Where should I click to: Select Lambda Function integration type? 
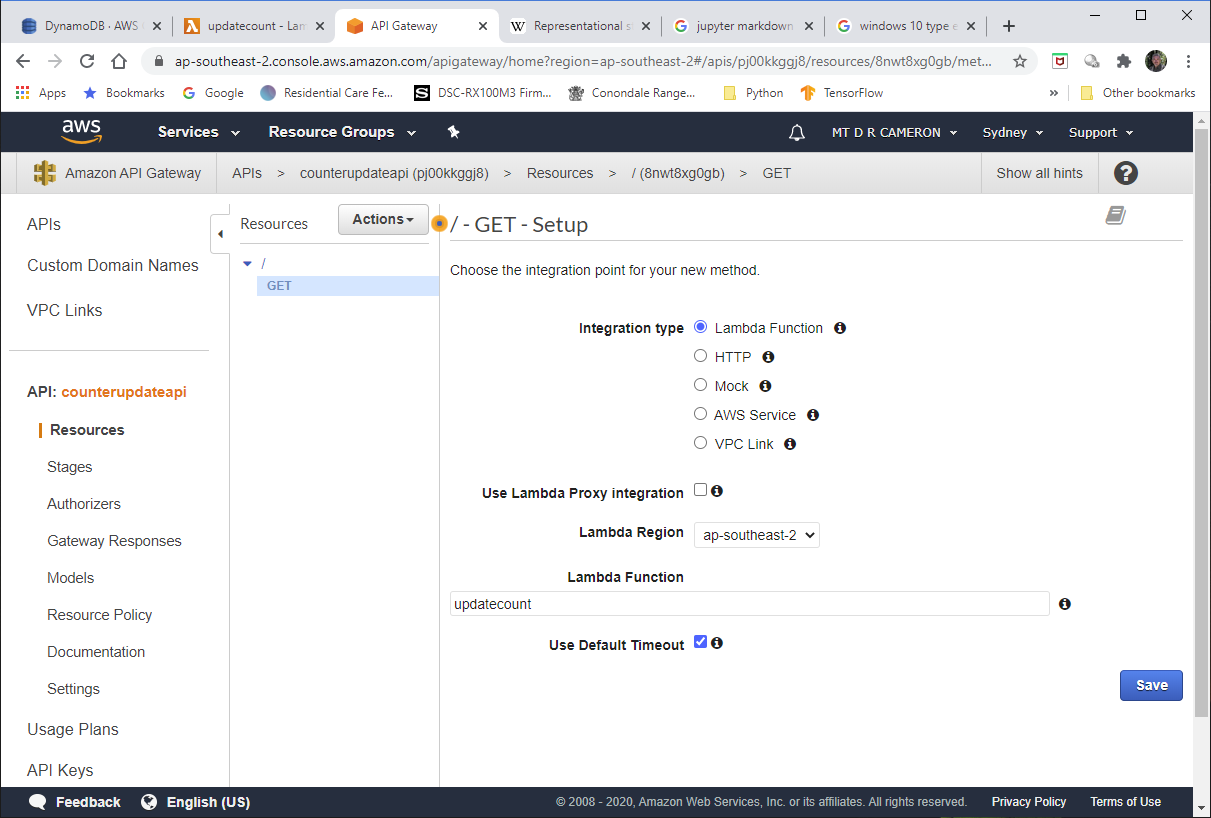click(701, 327)
